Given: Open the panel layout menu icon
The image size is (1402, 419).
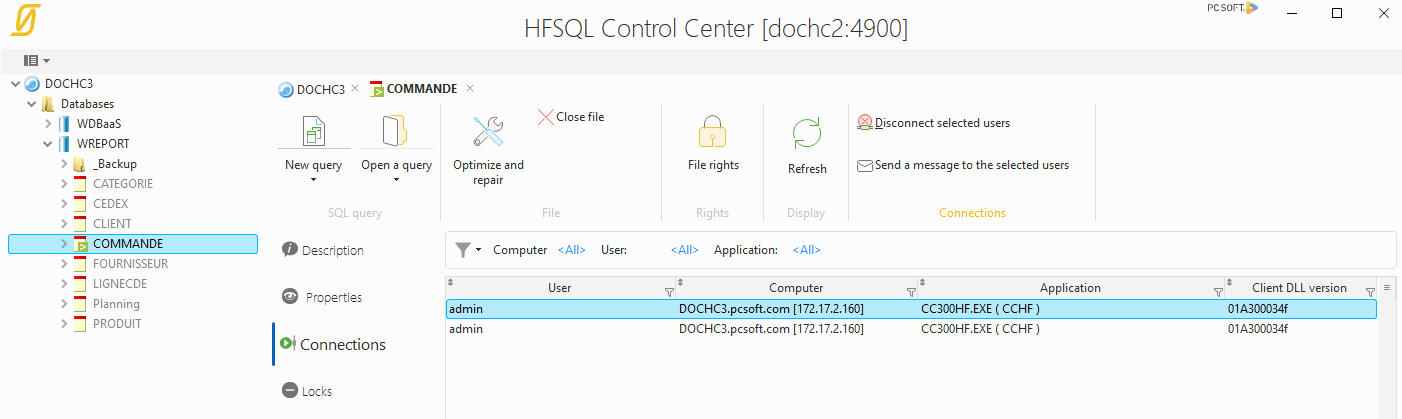Looking at the screenshot, I should pyautogui.click(x=31, y=61).
